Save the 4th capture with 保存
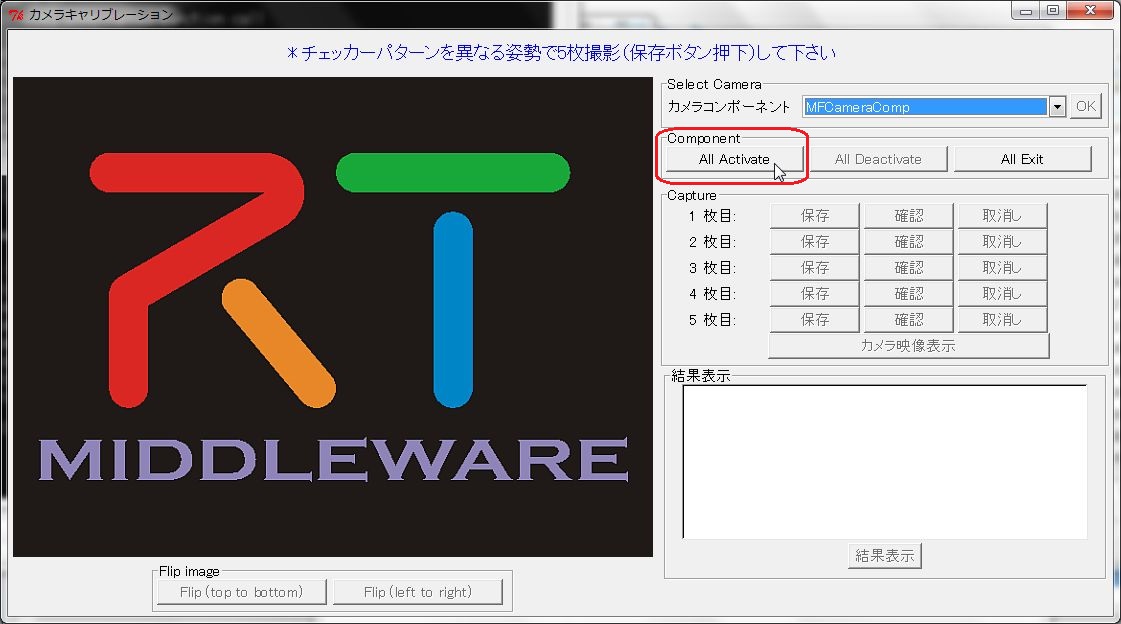The width and height of the screenshot is (1121, 624). pyautogui.click(x=814, y=293)
